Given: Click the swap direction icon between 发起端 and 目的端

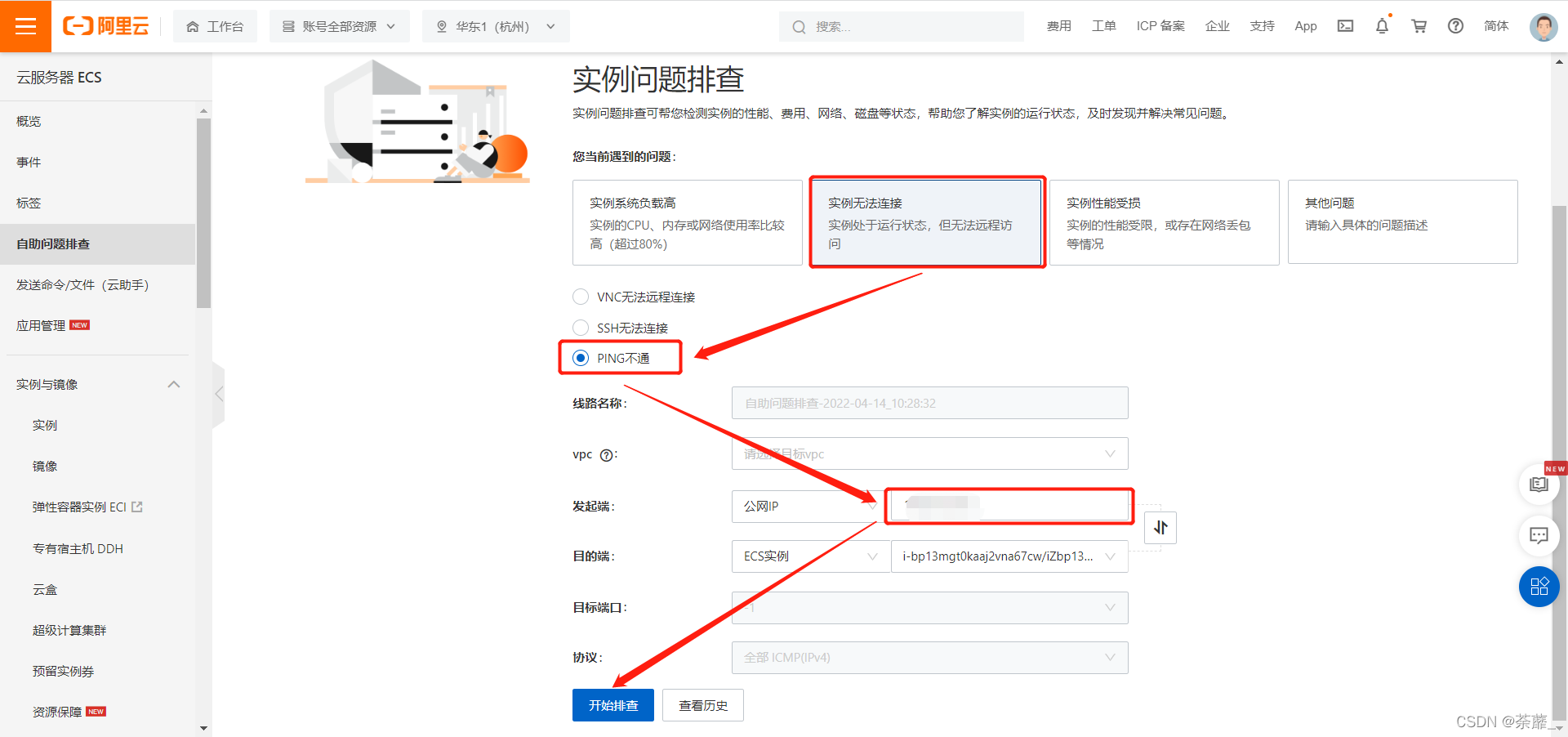Looking at the screenshot, I should tap(1160, 528).
